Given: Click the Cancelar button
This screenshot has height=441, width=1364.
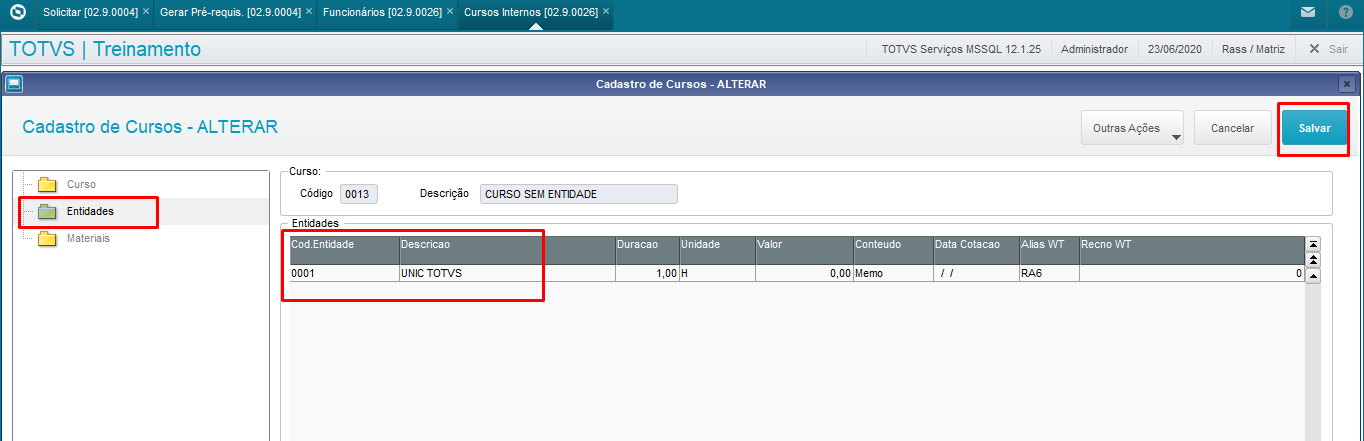Looking at the screenshot, I should click(1232, 128).
